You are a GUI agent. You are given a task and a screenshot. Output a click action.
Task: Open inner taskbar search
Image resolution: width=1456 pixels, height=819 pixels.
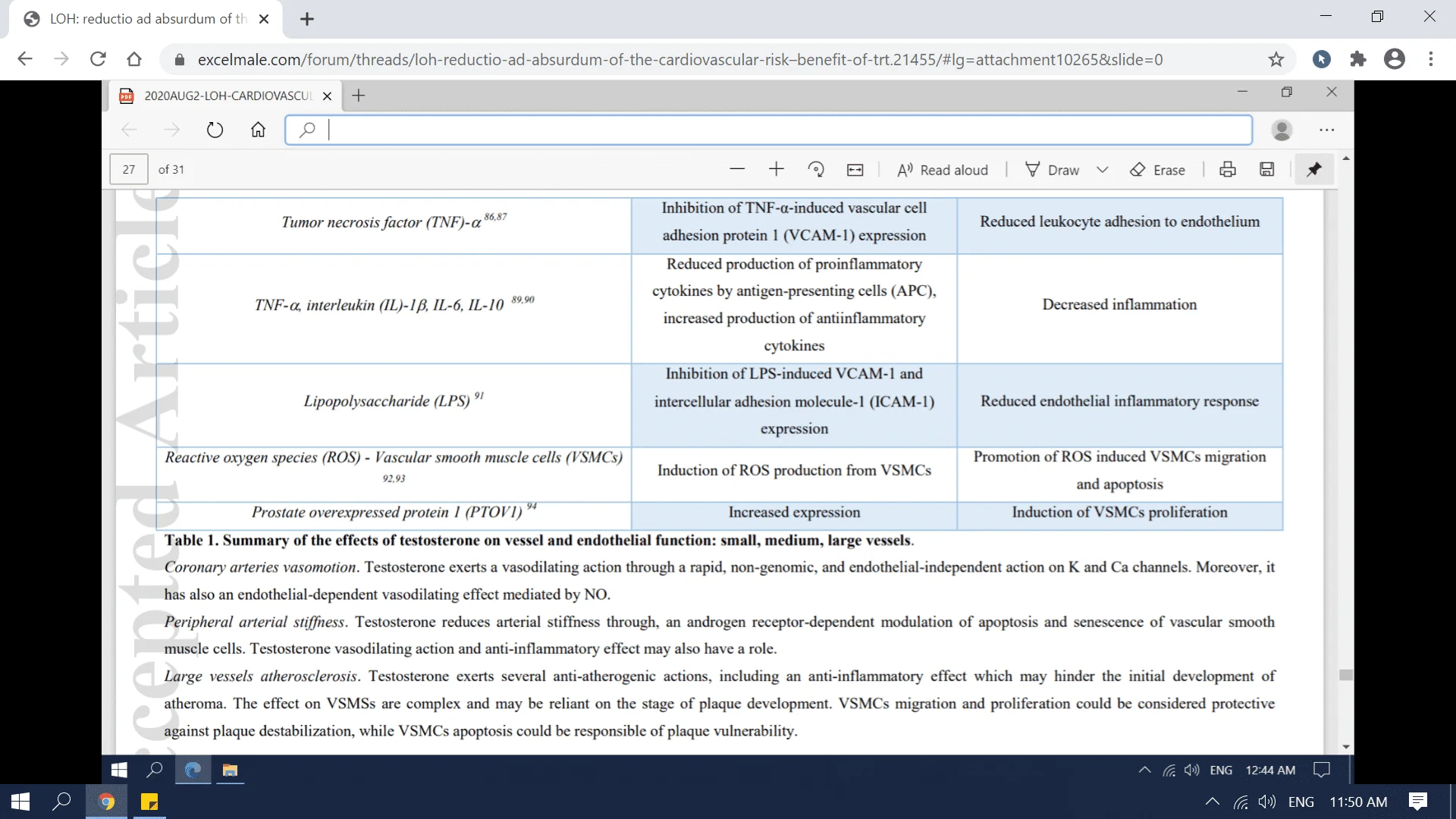point(155,770)
